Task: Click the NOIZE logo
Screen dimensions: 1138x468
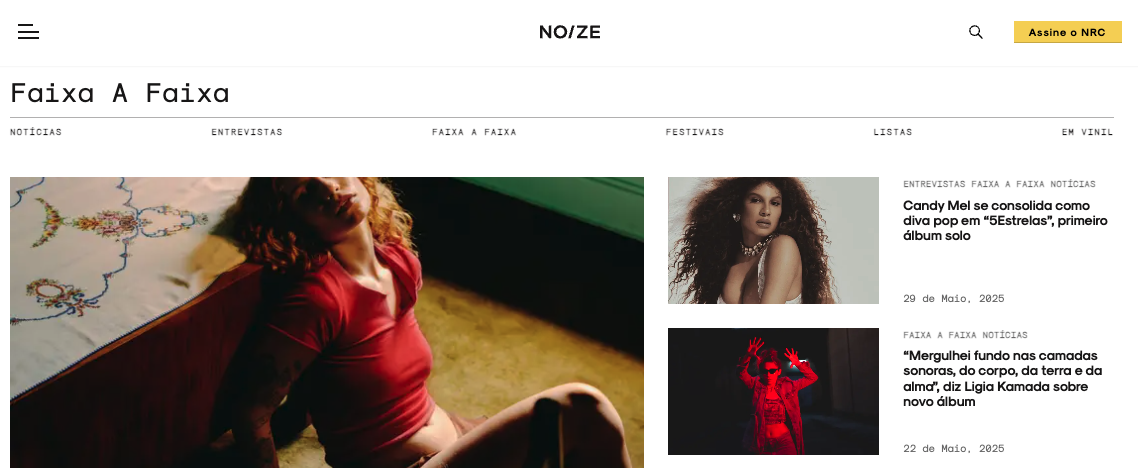Action: (x=570, y=32)
